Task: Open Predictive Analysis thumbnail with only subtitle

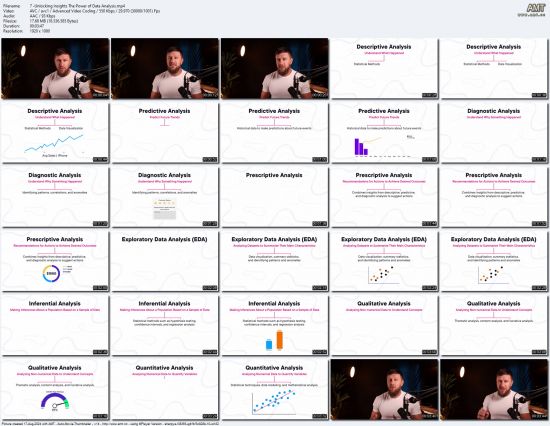Action: [x=165, y=133]
